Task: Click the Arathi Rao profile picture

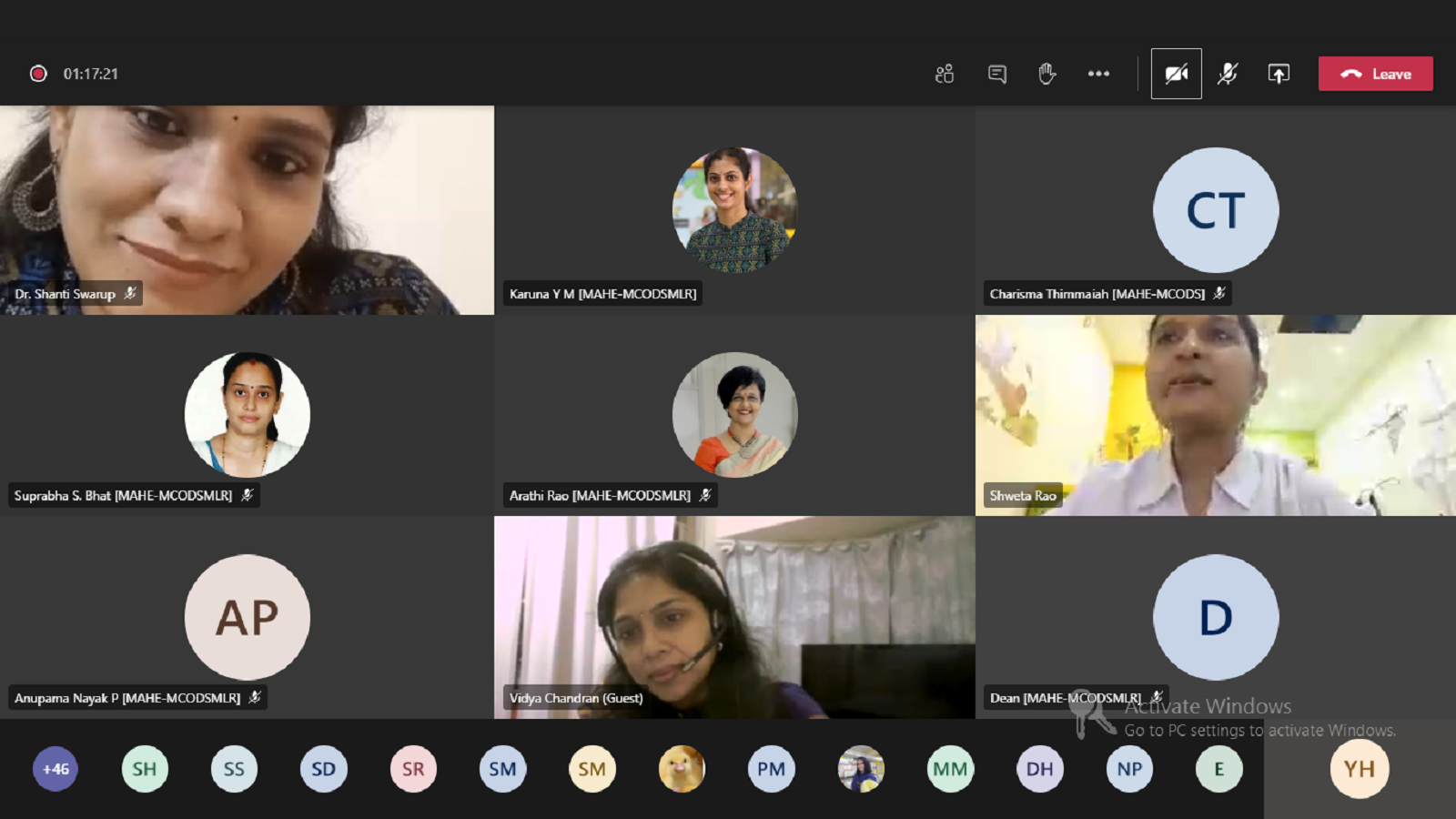Action: point(734,415)
